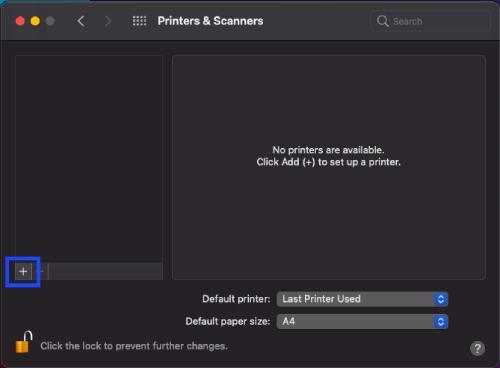Click the Default paper size label
The height and width of the screenshot is (368, 500).
[x=228, y=321]
